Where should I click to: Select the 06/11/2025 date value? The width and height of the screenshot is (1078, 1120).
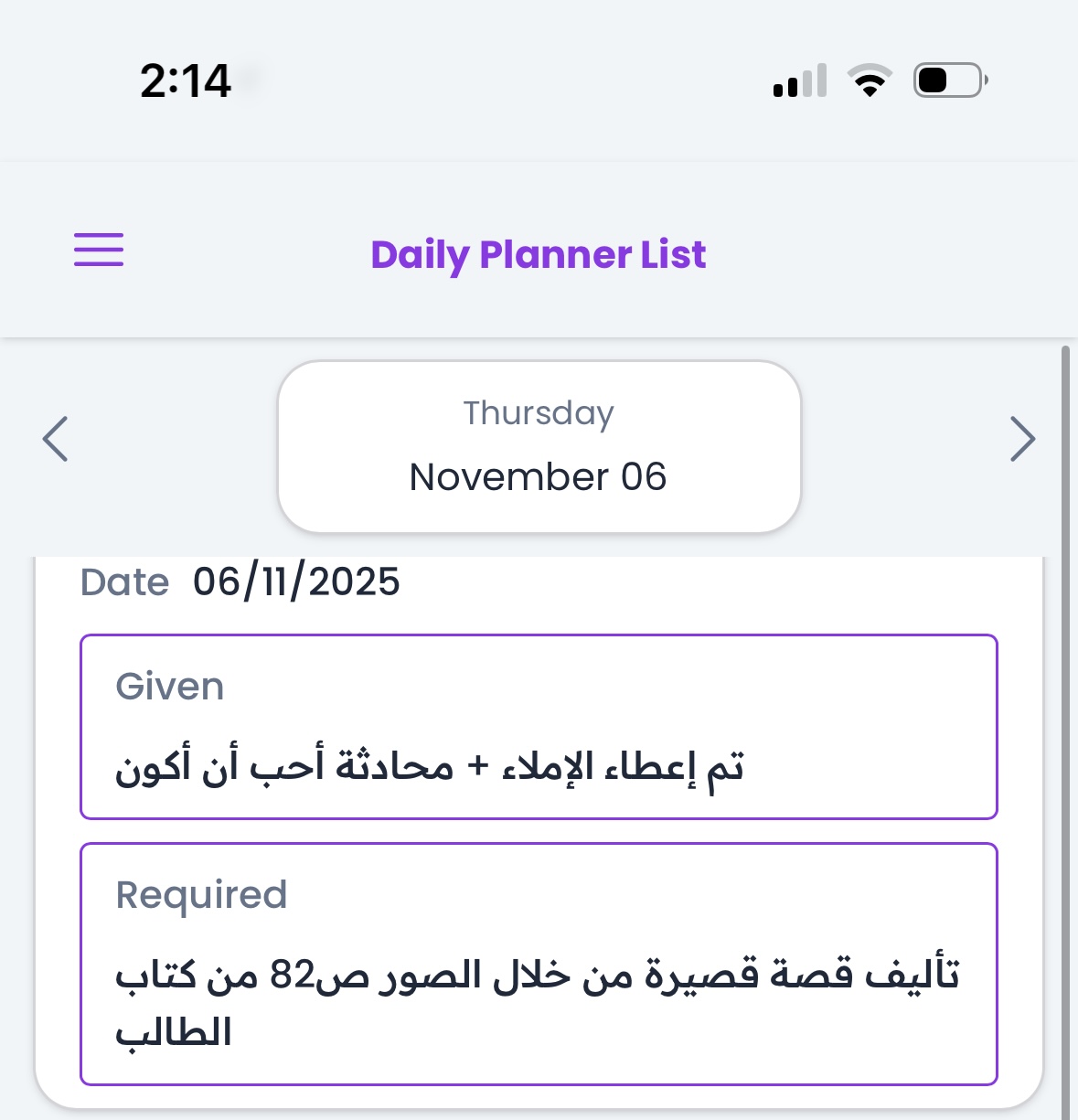pyautogui.click(x=296, y=582)
